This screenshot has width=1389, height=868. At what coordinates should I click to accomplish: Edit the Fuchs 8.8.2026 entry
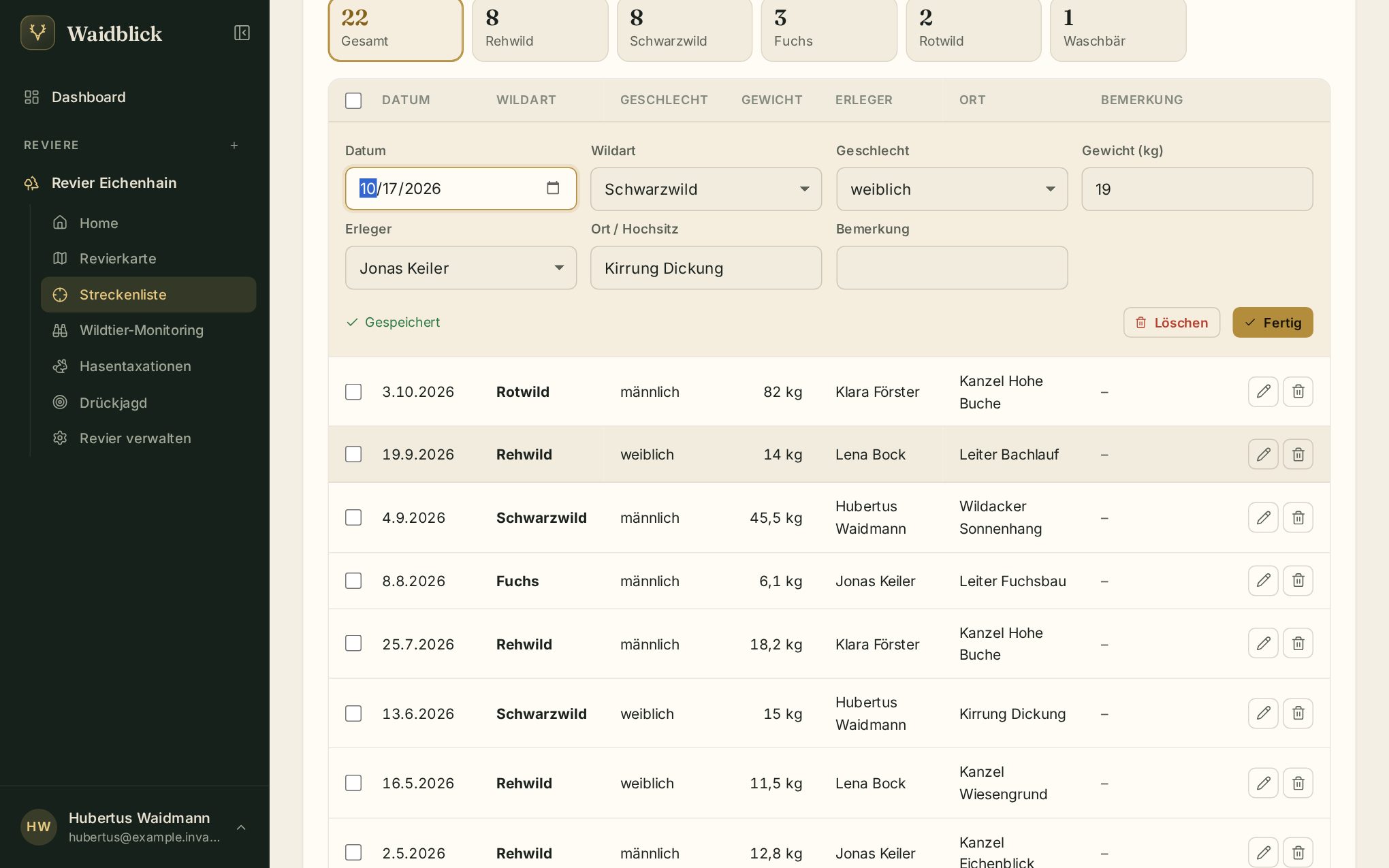point(1263,581)
